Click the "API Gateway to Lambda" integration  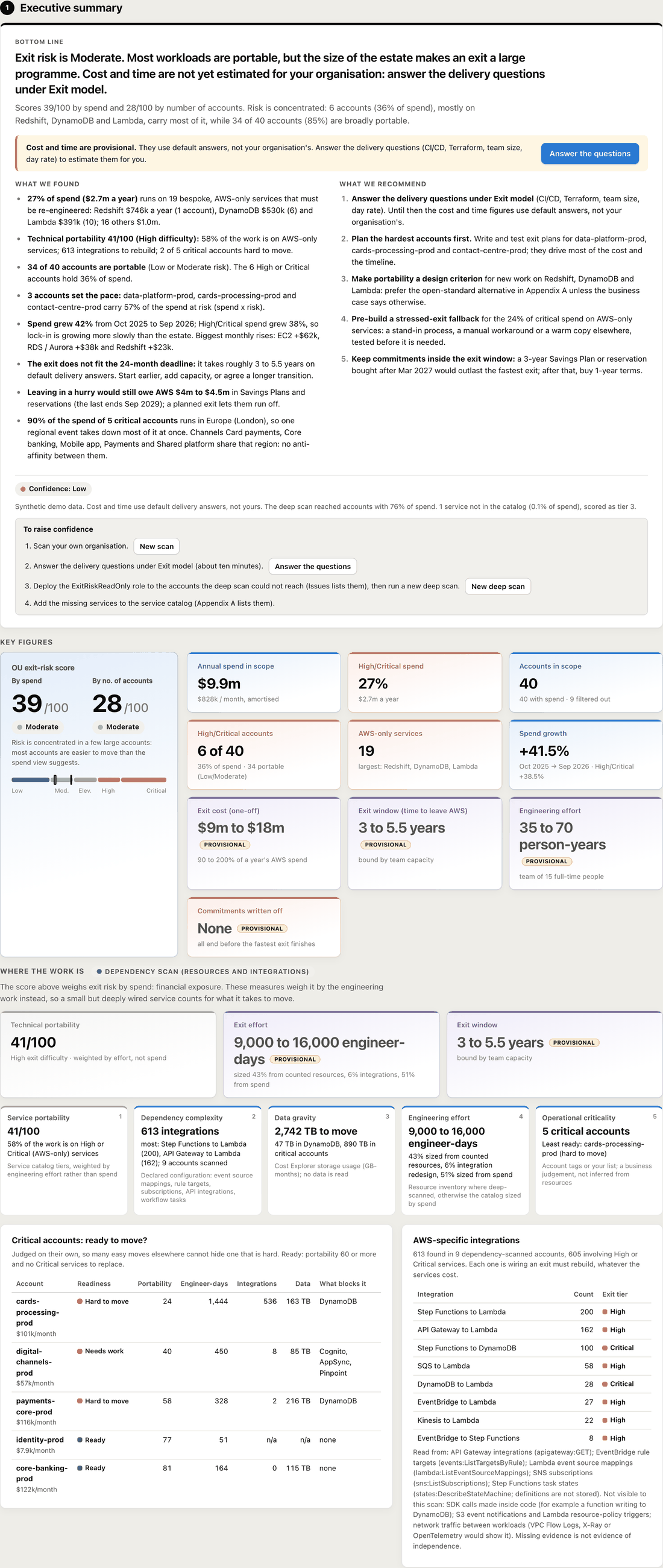pyautogui.click(x=457, y=1329)
